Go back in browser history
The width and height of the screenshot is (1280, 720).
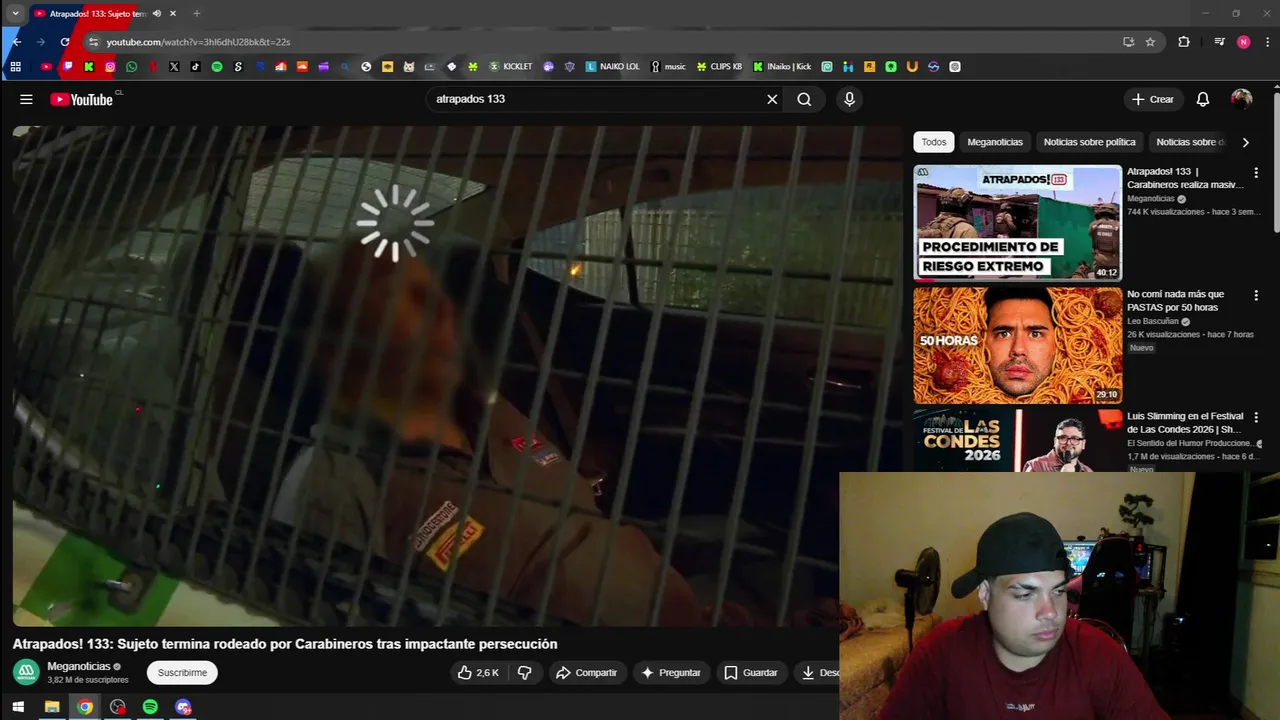point(17,42)
